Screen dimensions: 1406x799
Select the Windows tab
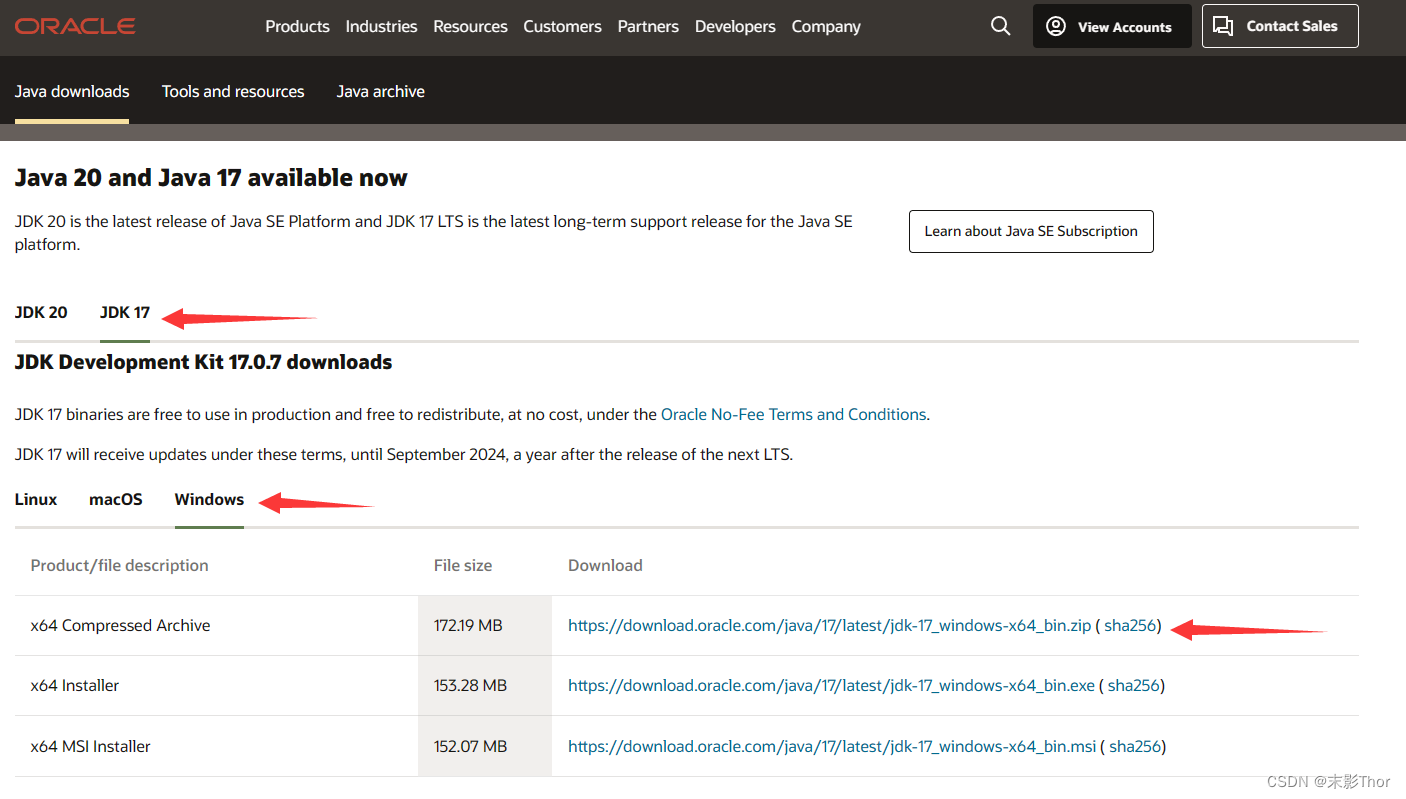[209, 499]
